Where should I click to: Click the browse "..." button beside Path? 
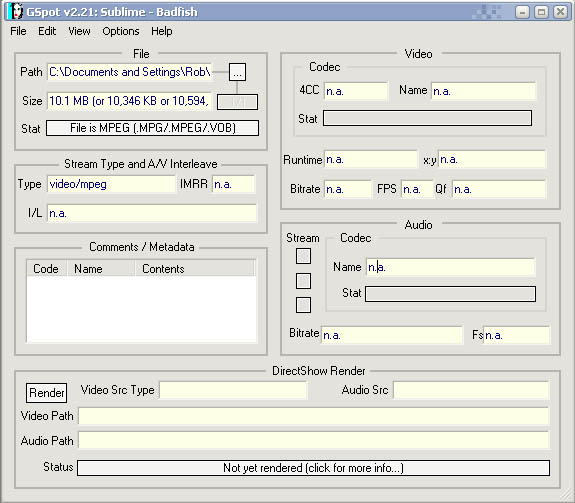point(237,72)
